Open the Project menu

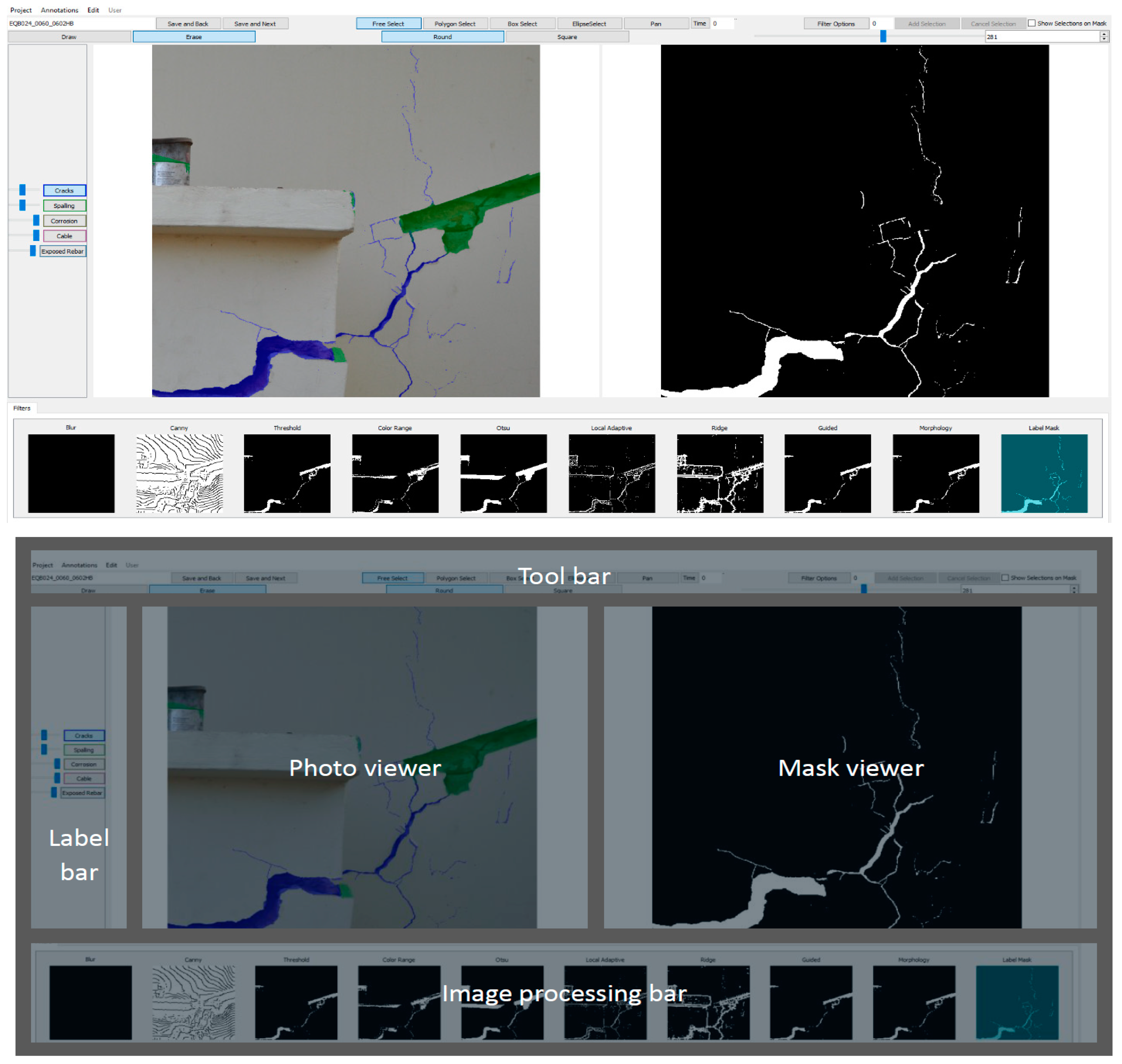pos(21,10)
